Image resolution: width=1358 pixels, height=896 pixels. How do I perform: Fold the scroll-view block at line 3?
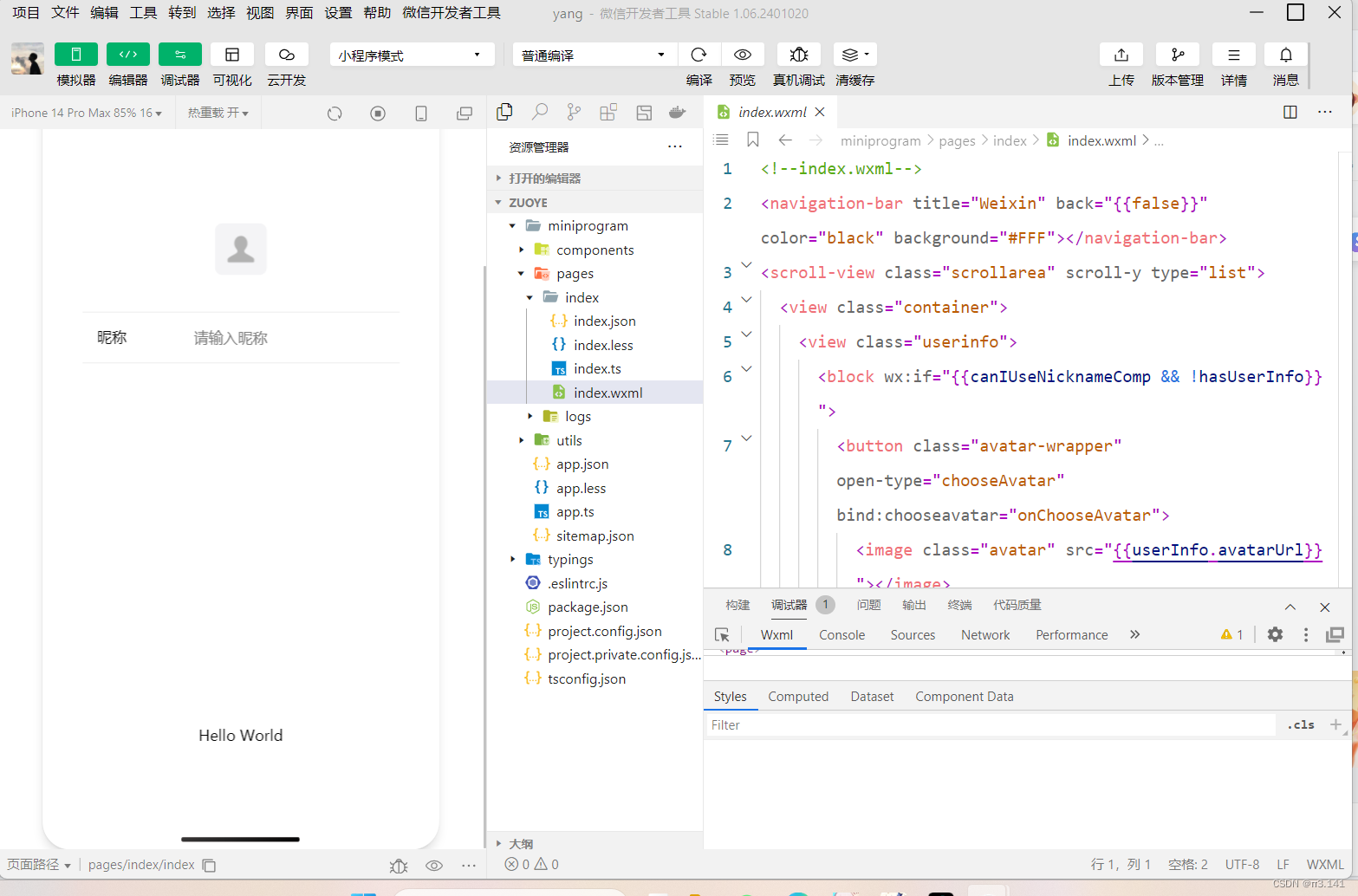coord(746,265)
